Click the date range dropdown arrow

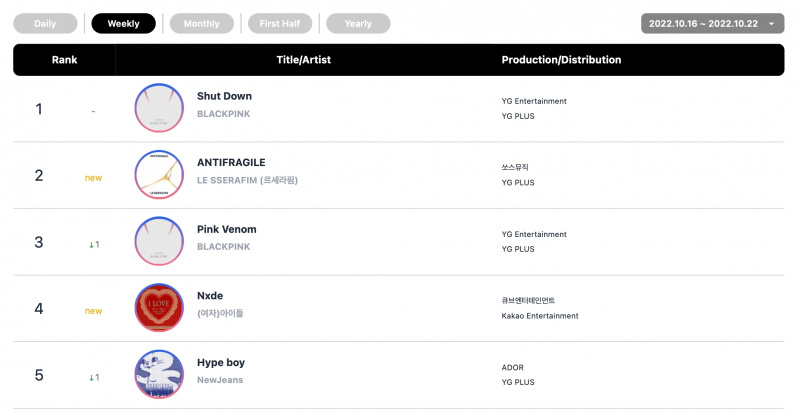(771, 24)
